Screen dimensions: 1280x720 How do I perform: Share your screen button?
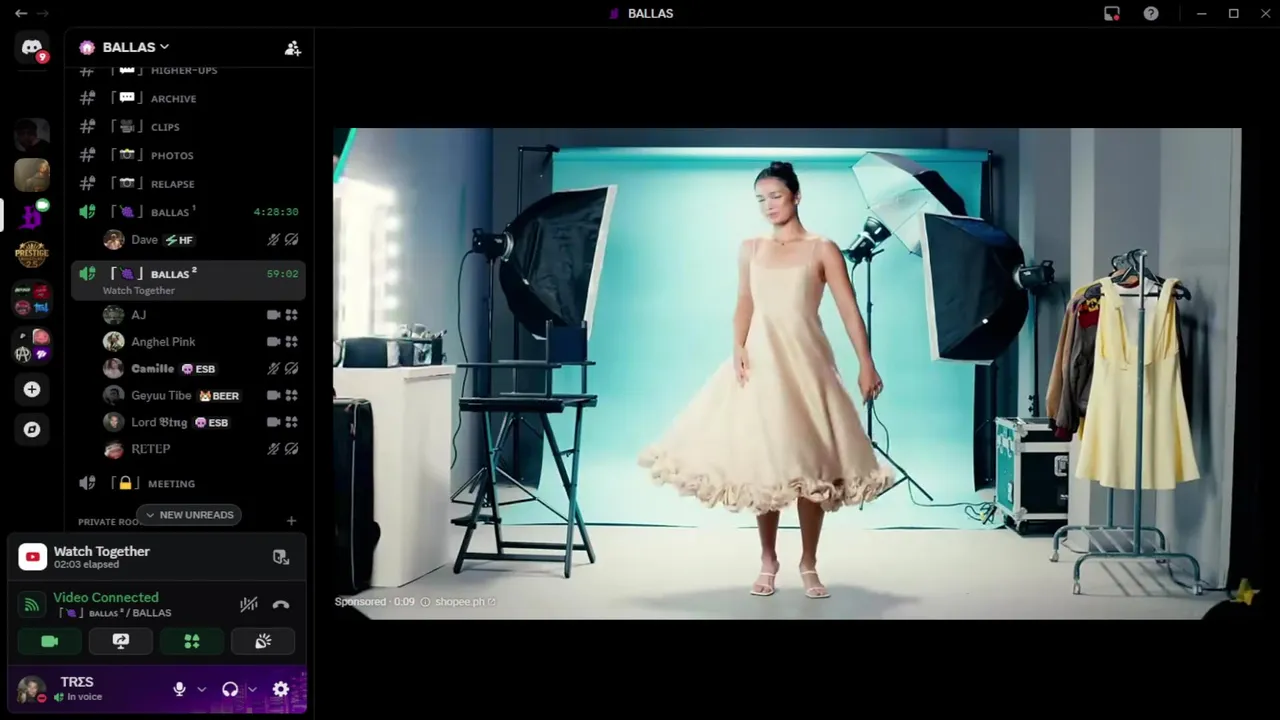pos(121,641)
